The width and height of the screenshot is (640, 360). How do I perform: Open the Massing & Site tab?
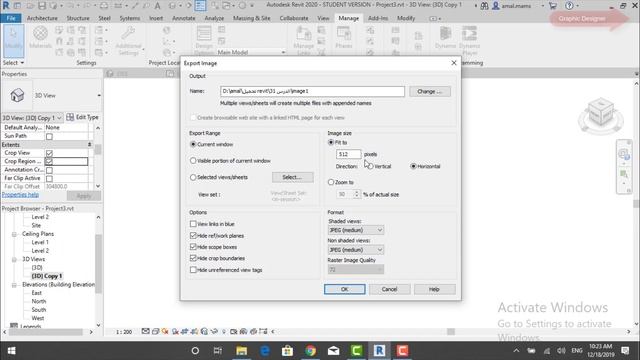[x=251, y=18]
